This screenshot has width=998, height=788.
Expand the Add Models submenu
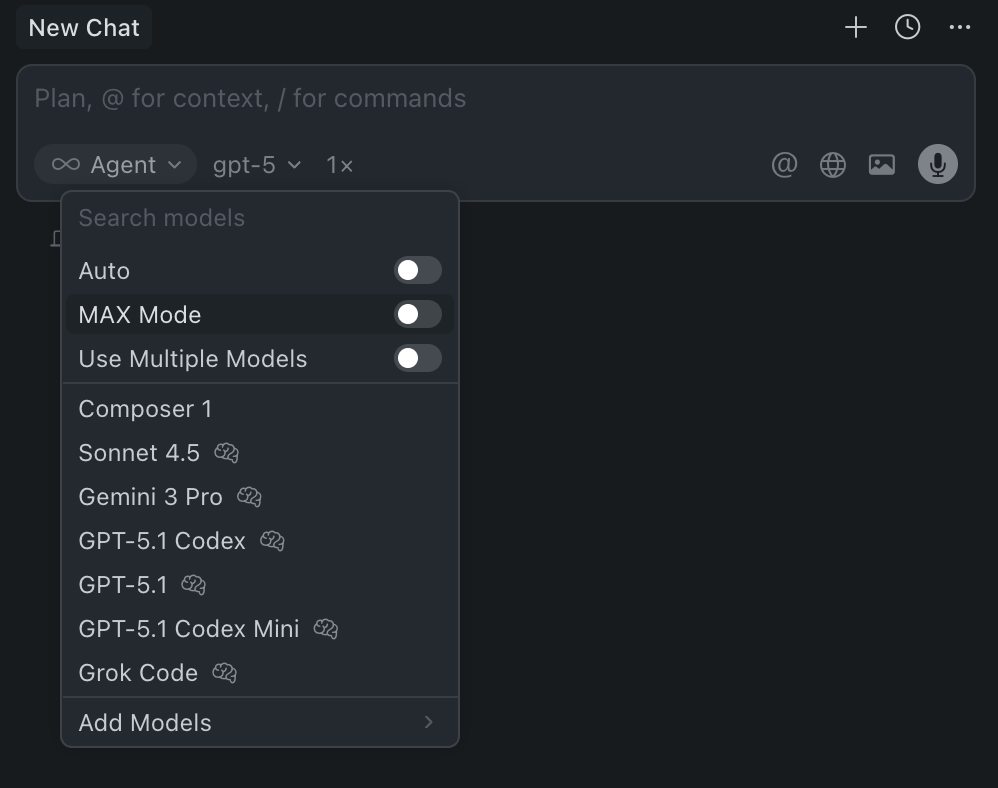259,723
